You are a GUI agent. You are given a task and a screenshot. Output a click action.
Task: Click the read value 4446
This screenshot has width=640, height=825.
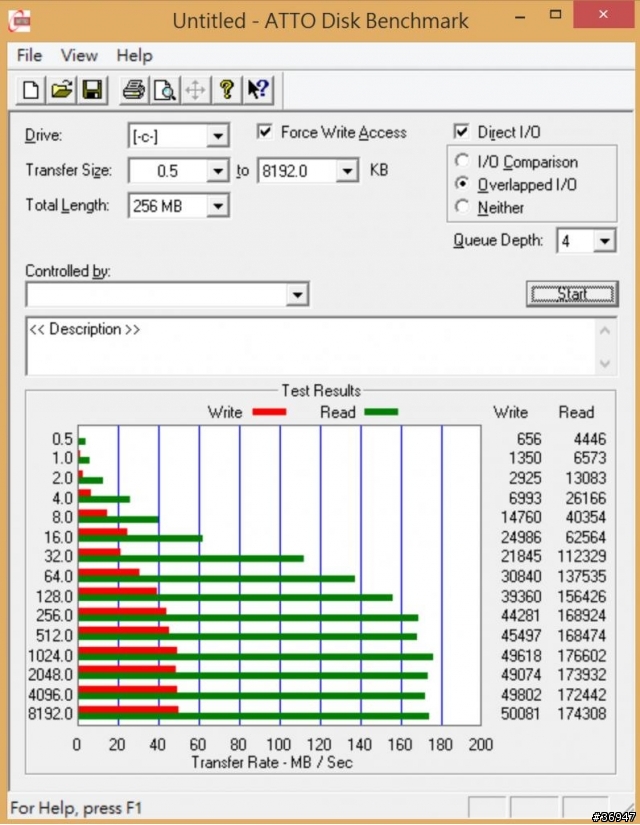click(x=590, y=439)
